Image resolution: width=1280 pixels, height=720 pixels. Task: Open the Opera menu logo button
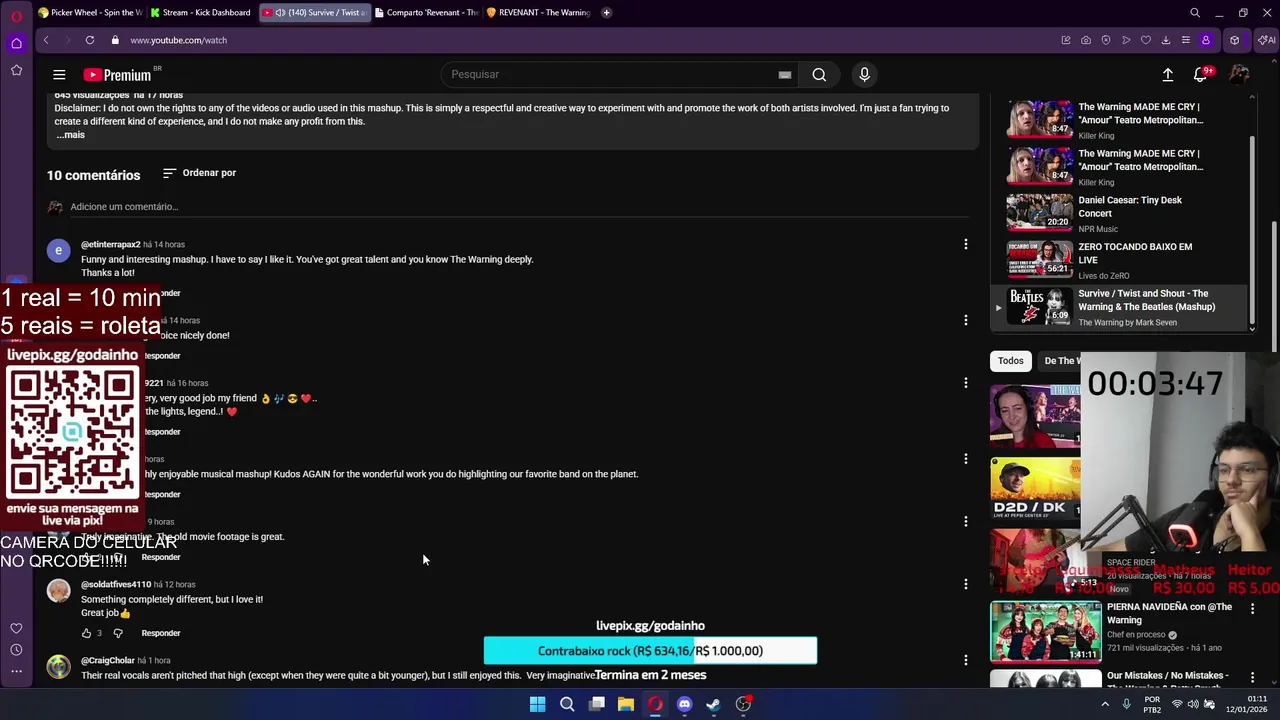pyautogui.click(x=16, y=15)
